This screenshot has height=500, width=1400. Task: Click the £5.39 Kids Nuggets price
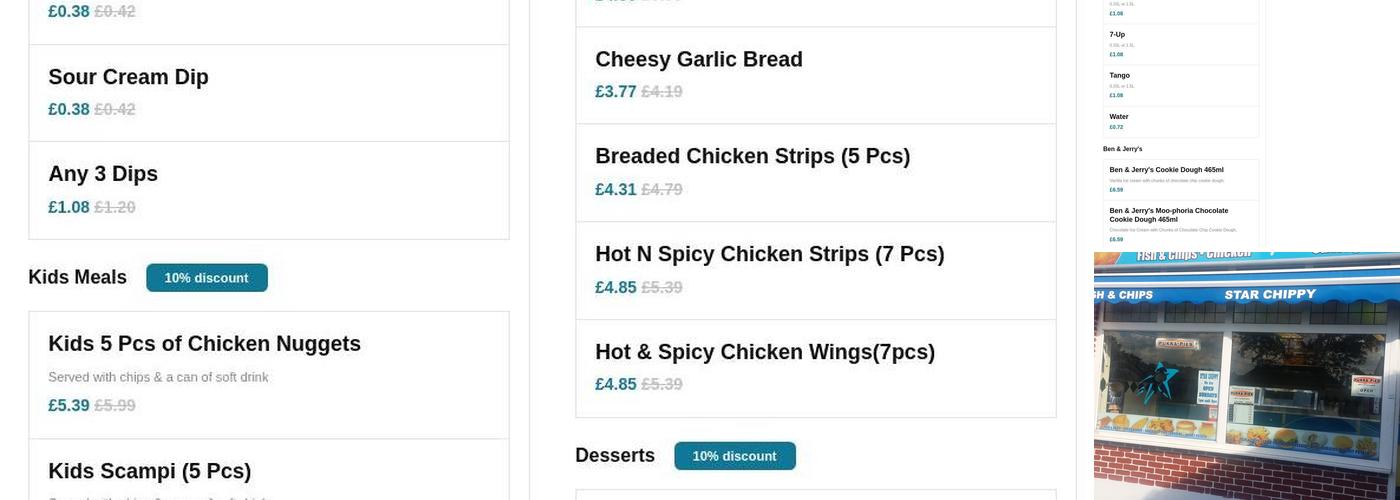[69, 406]
